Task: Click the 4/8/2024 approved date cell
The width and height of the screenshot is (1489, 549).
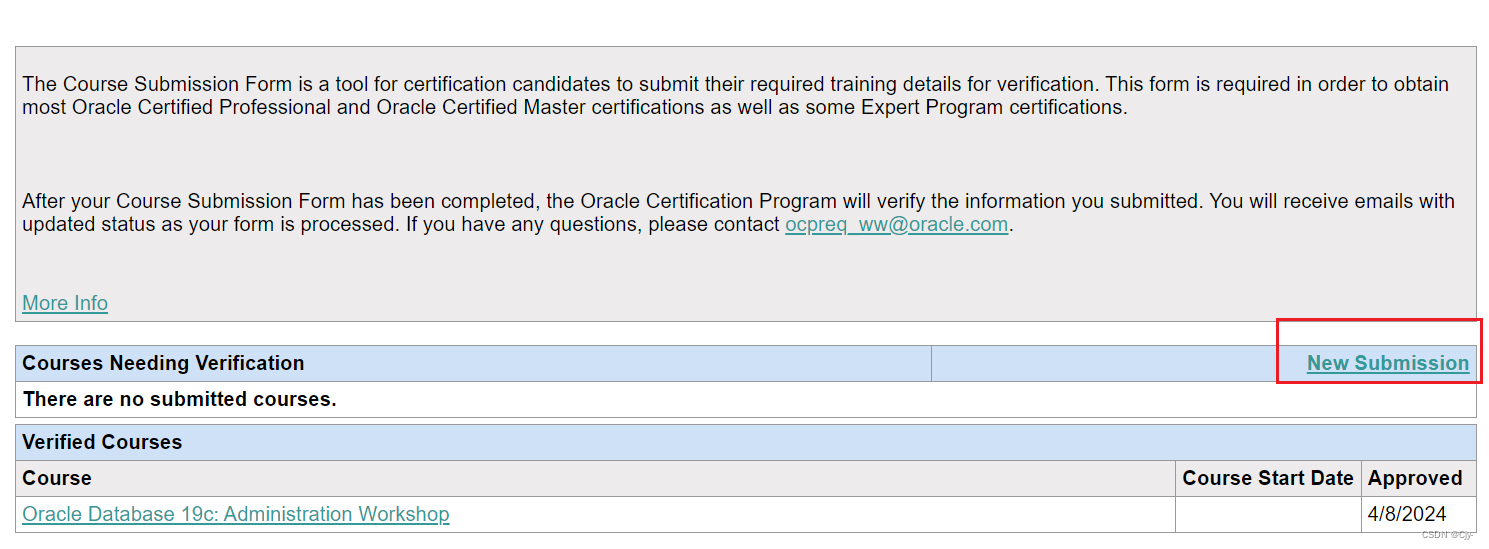Action: (x=1406, y=514)
